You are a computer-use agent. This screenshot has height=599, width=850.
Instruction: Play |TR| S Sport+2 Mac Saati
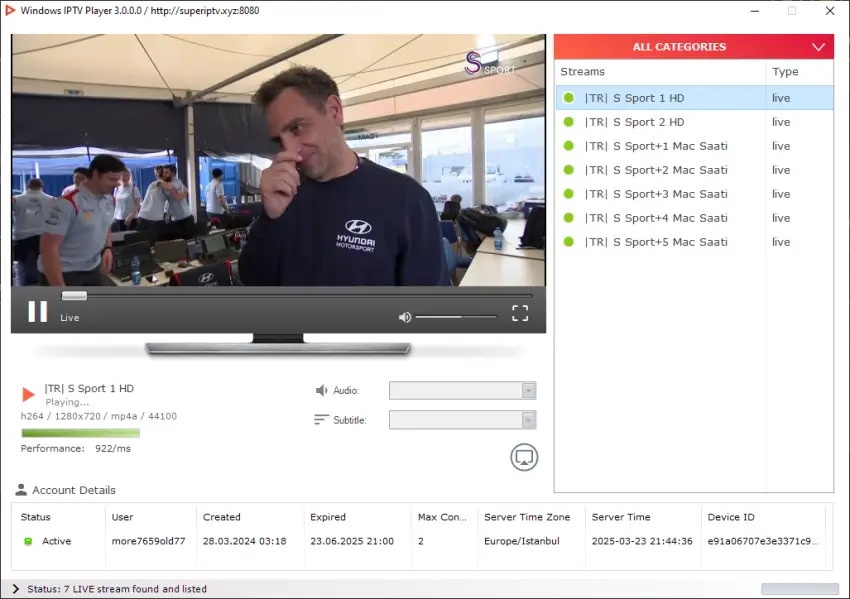tap(694, 170)
